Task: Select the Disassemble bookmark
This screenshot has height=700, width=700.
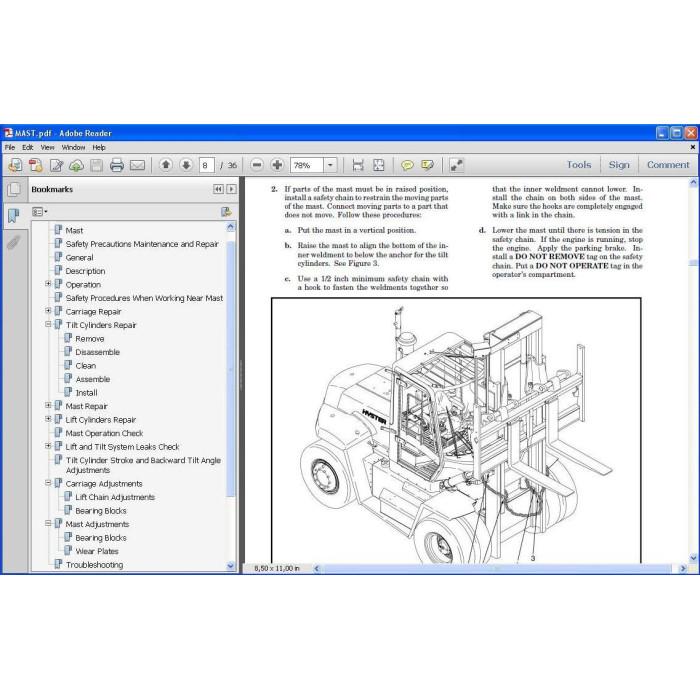Action: [x=97, y=352]
